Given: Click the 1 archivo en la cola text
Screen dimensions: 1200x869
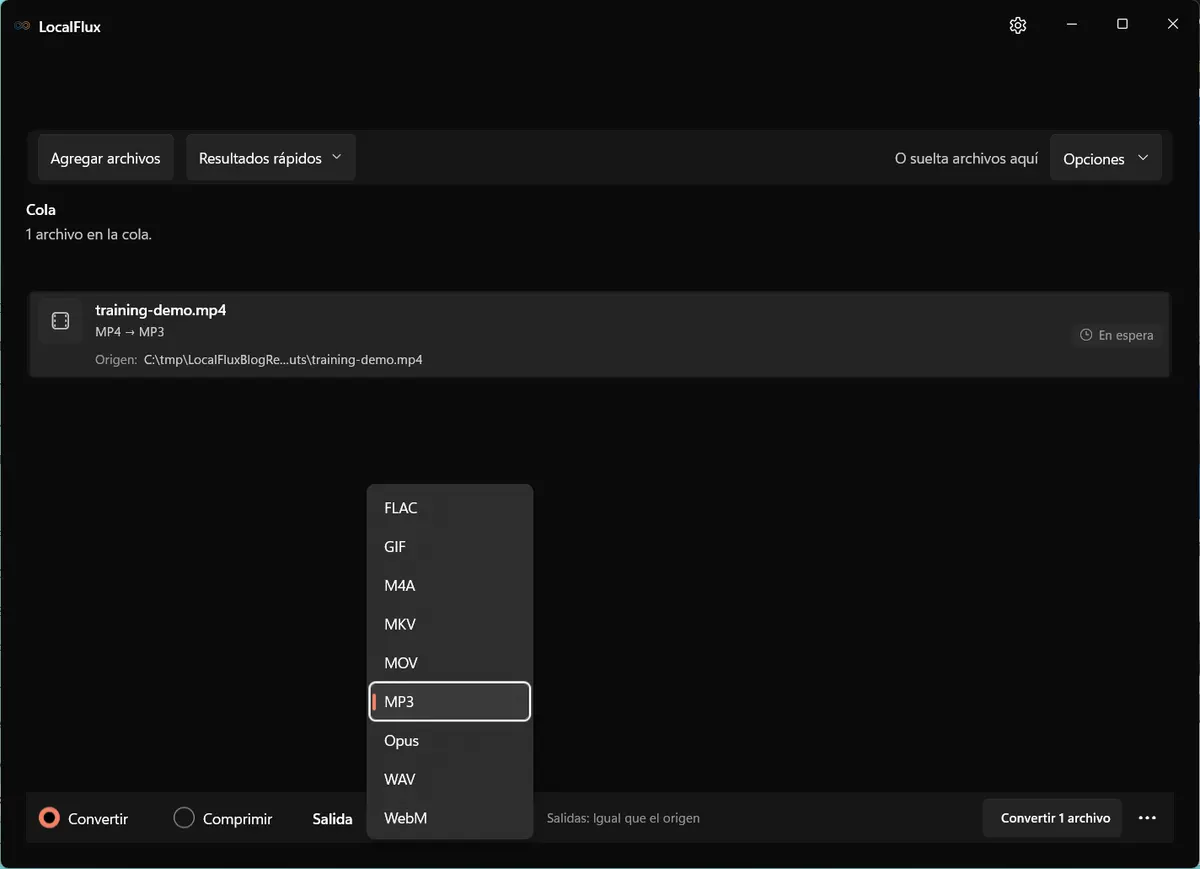Looking at the screenshot, I should tap(89, 235).
